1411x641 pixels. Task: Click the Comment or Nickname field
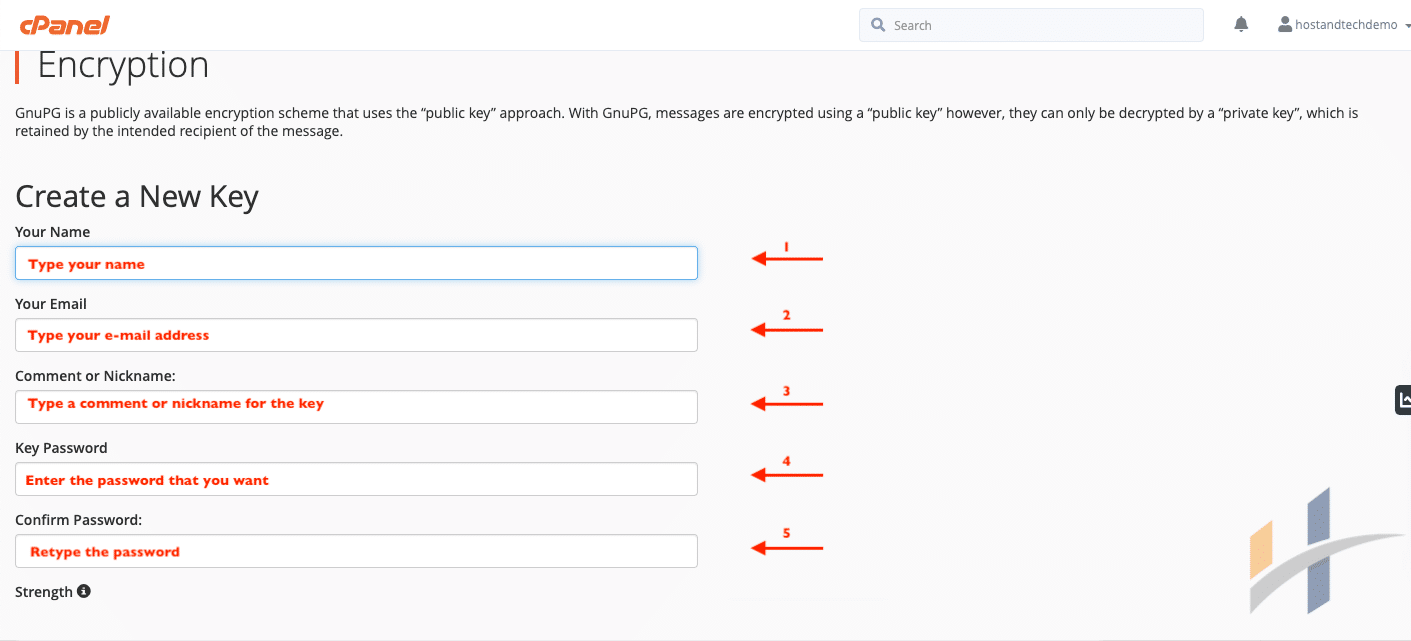356,407
